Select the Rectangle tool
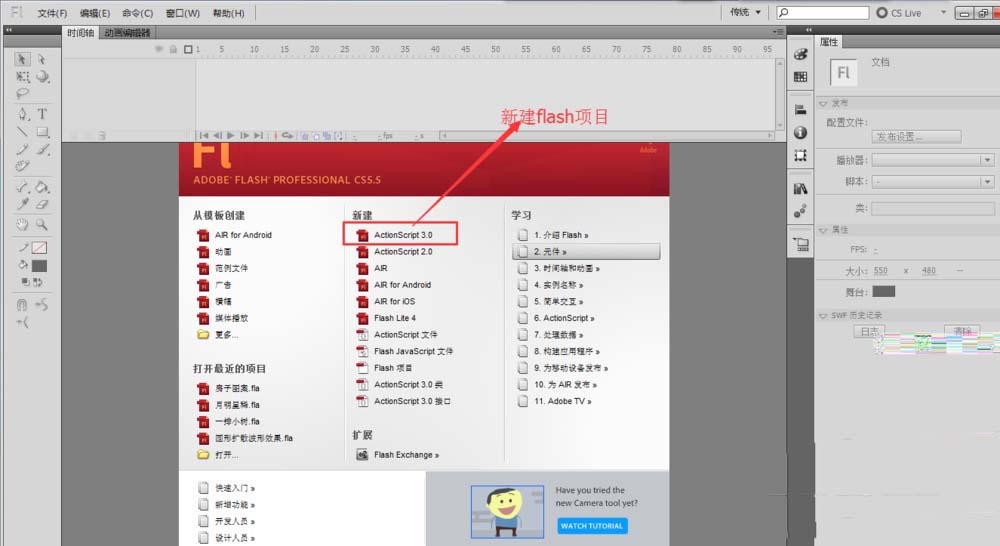The width and height of the screenshot is (1000, 546). point(42,132)
